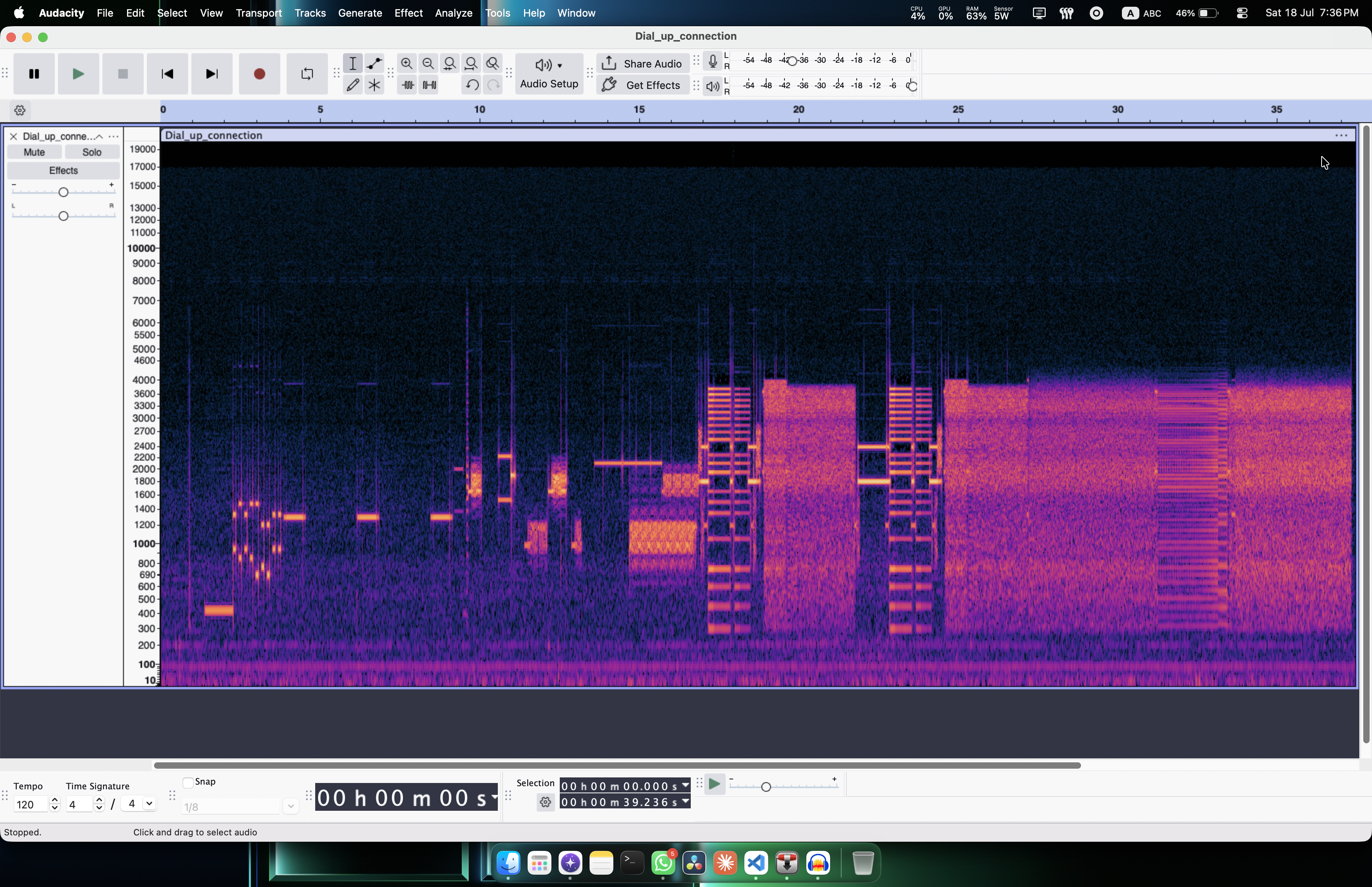Click the Zoom In magnifier
The width and height of the screenshot is (1372, 887).
[x=407, y=64]
